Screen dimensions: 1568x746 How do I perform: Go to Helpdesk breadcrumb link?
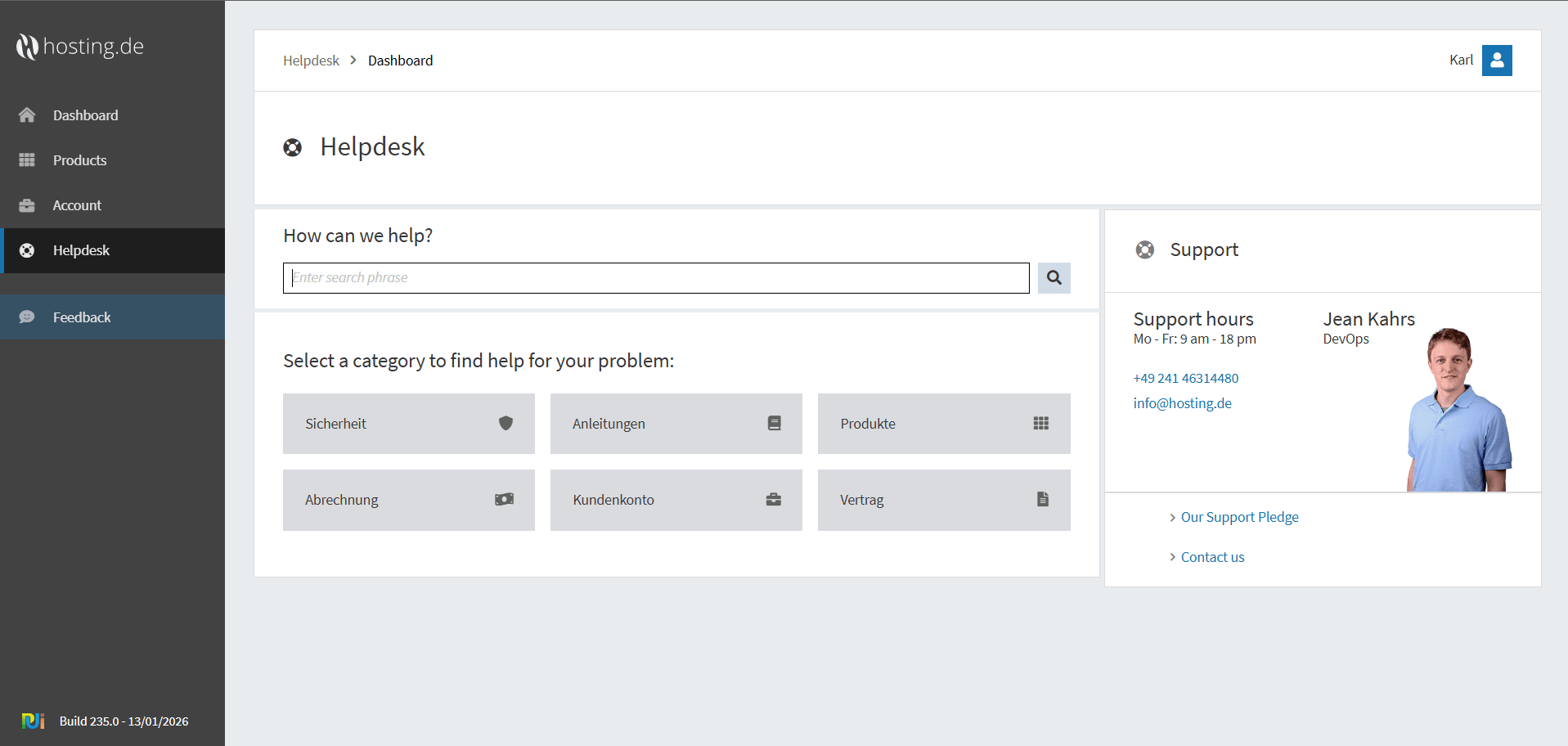coord(311,61)
